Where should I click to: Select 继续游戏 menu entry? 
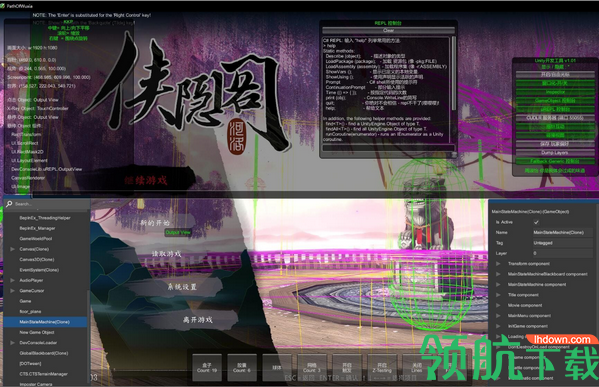146,180
